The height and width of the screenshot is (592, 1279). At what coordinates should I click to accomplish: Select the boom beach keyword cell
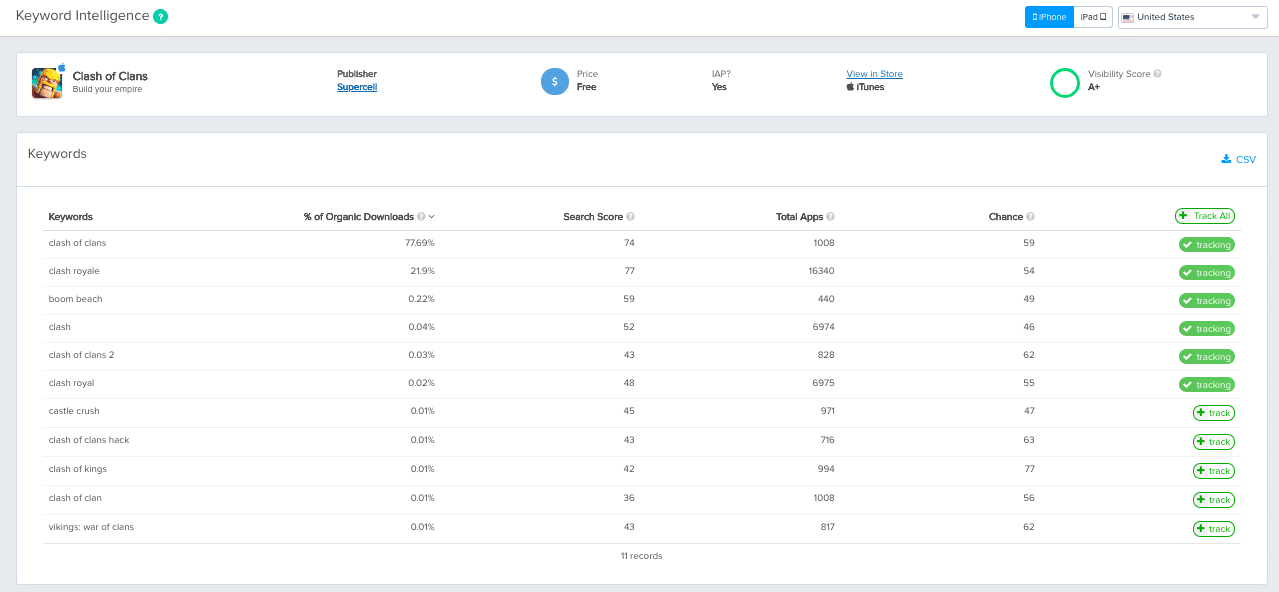coord(75,299)
